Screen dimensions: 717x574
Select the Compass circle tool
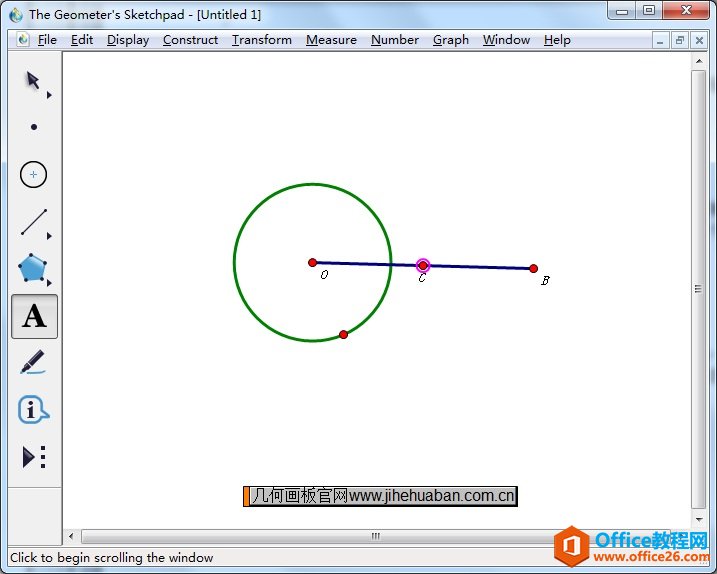tap(34, 174)
